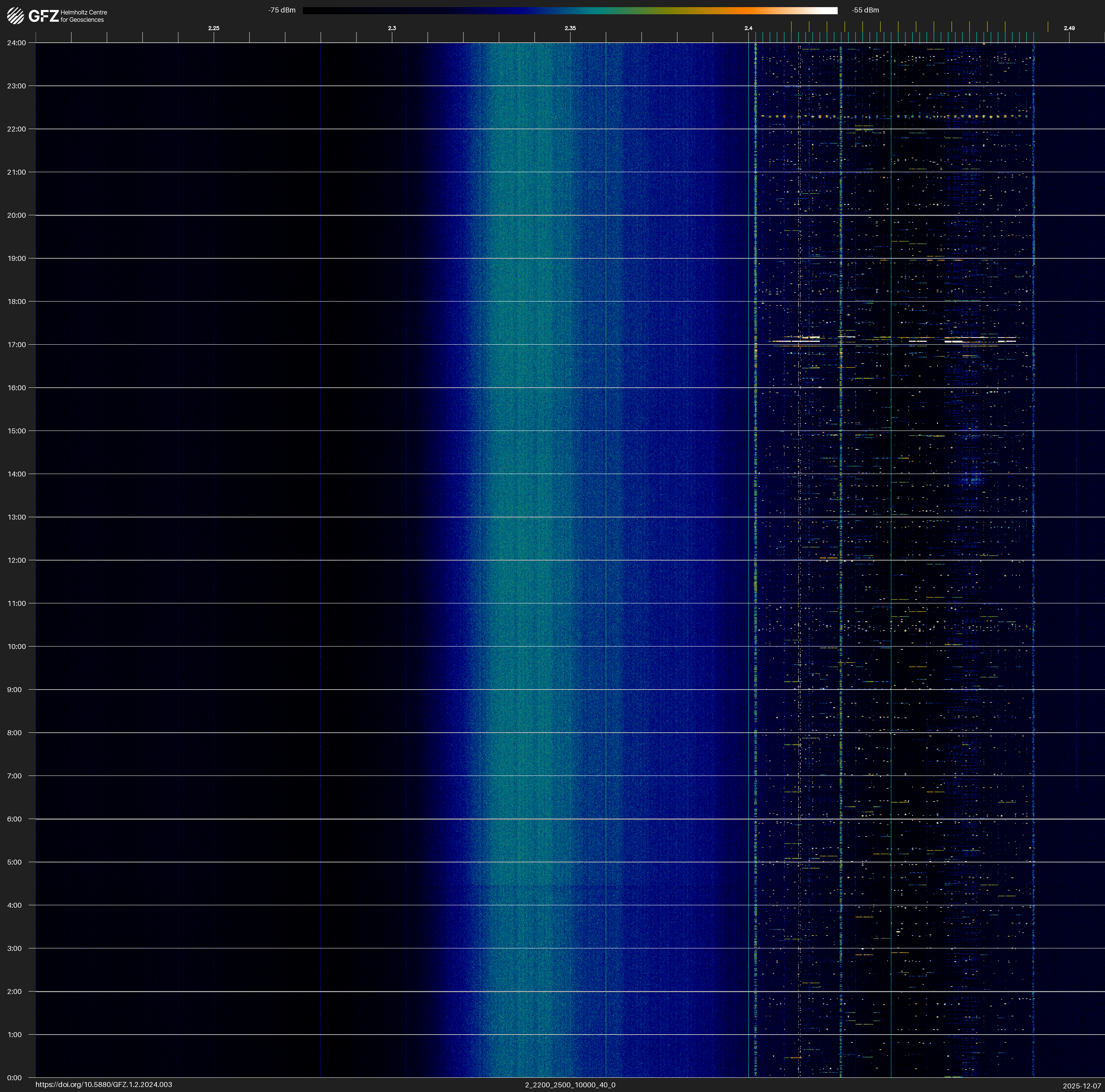The height and width of the screenshot is (1092, 1105).
Task: Click the 4:00 time axis label
Action: pyautogui.click(x=14, y=905)
